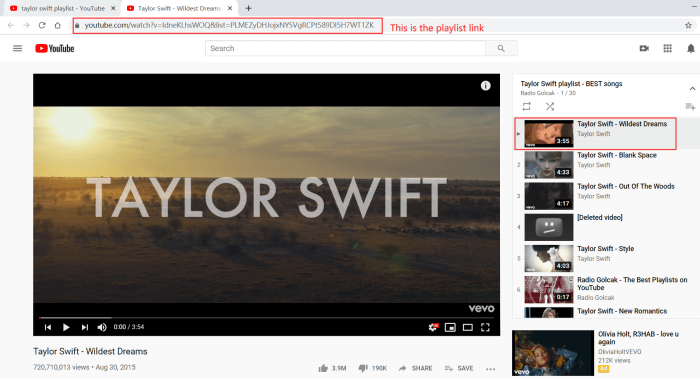
Task: Switch to theater mode
Action: pos(467,327)
